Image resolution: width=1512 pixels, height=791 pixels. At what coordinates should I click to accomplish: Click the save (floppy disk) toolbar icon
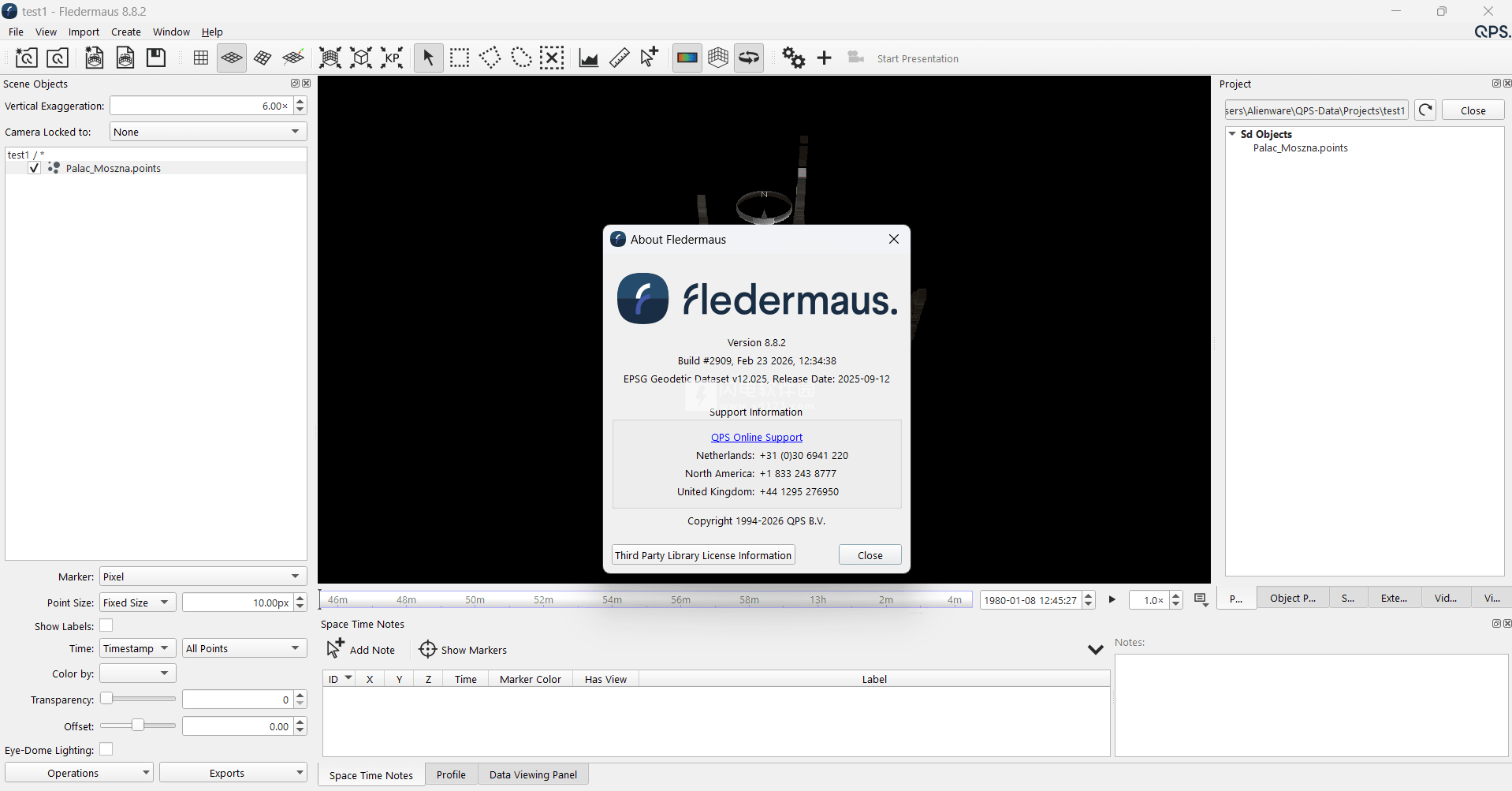156,58
